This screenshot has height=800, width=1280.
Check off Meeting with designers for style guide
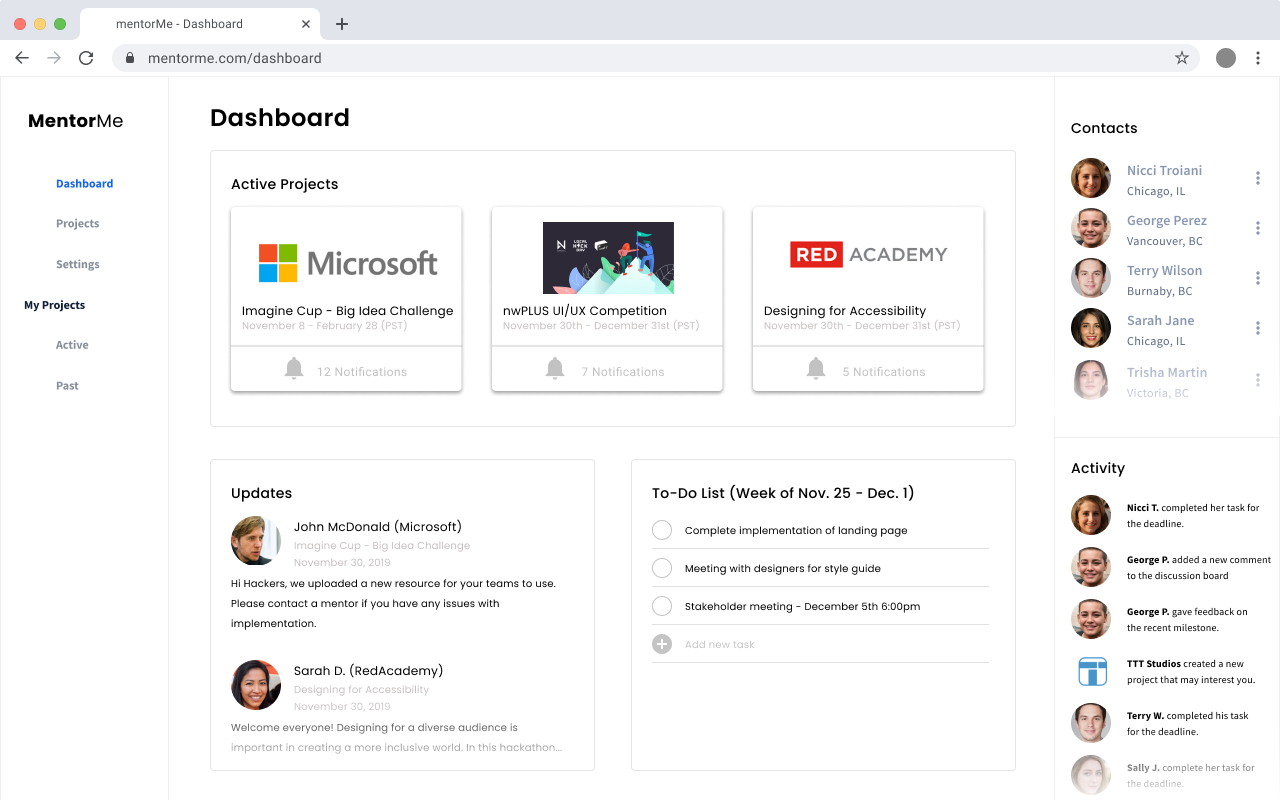(x=662, y=568)
